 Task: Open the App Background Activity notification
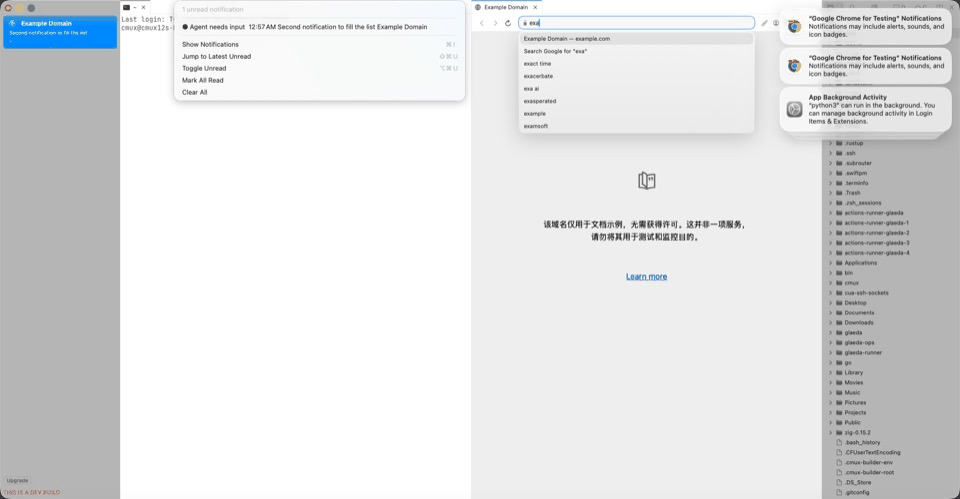(865, 109)
